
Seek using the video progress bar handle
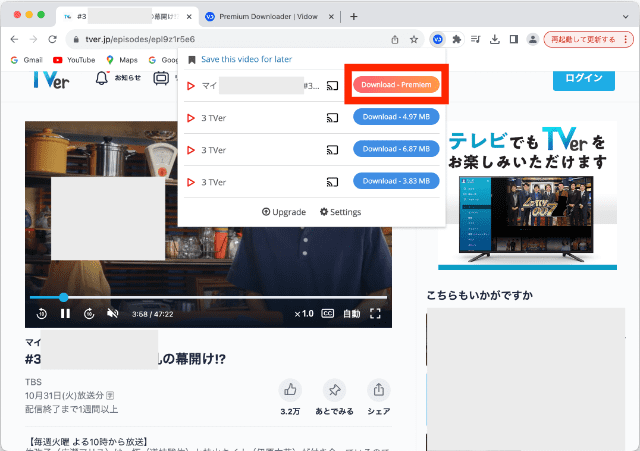tap(63, 297)
